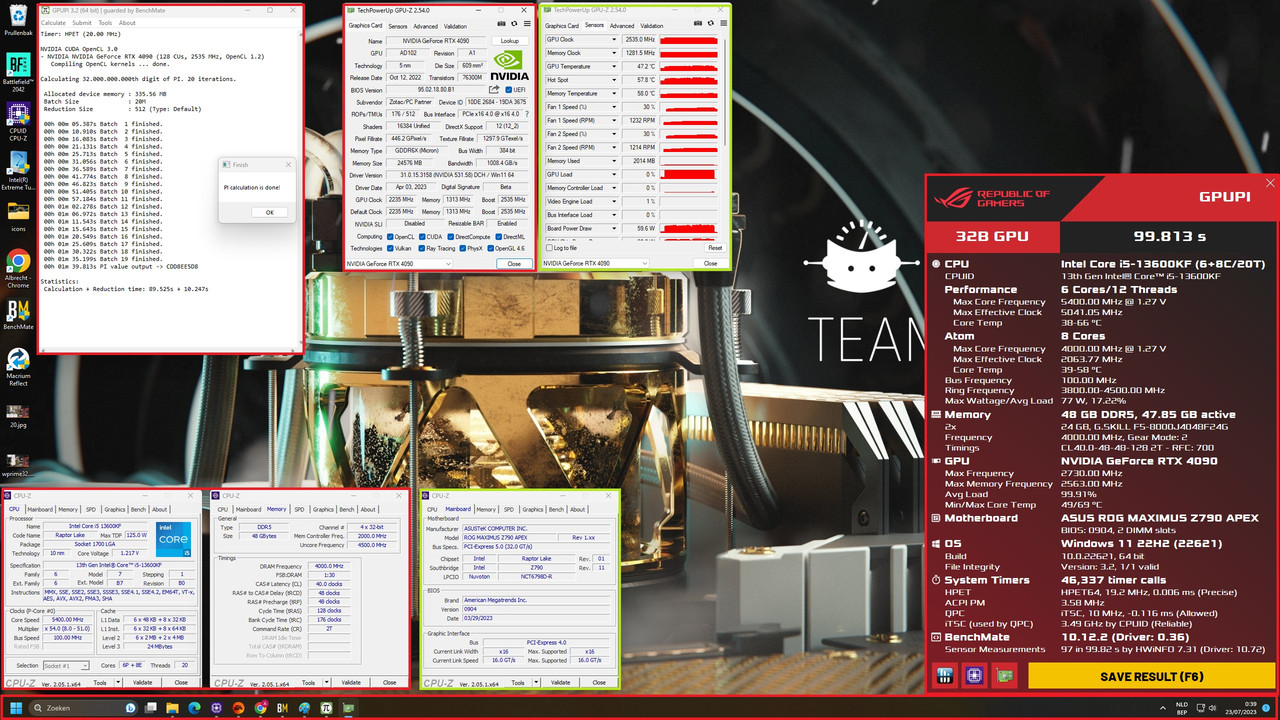The image size is (1280, 720).
Task: Open the hamburger menu in GPU-Z Graphics Card window
Action: (x=527, y=24)
